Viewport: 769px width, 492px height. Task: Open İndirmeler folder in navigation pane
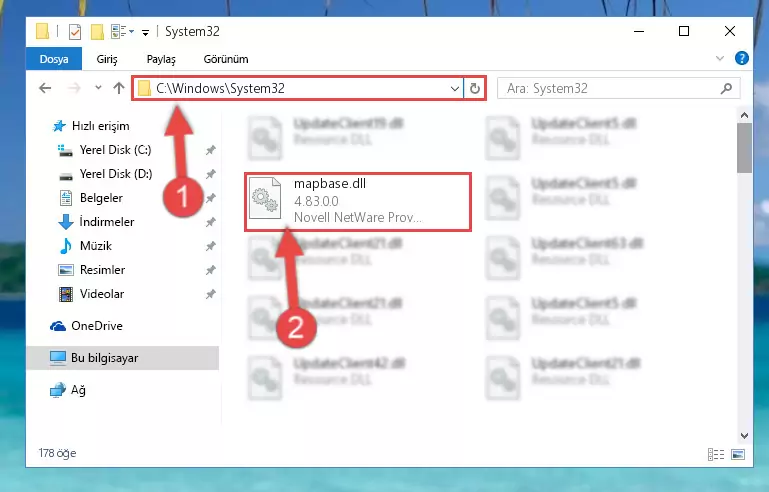tap(106, 222)
